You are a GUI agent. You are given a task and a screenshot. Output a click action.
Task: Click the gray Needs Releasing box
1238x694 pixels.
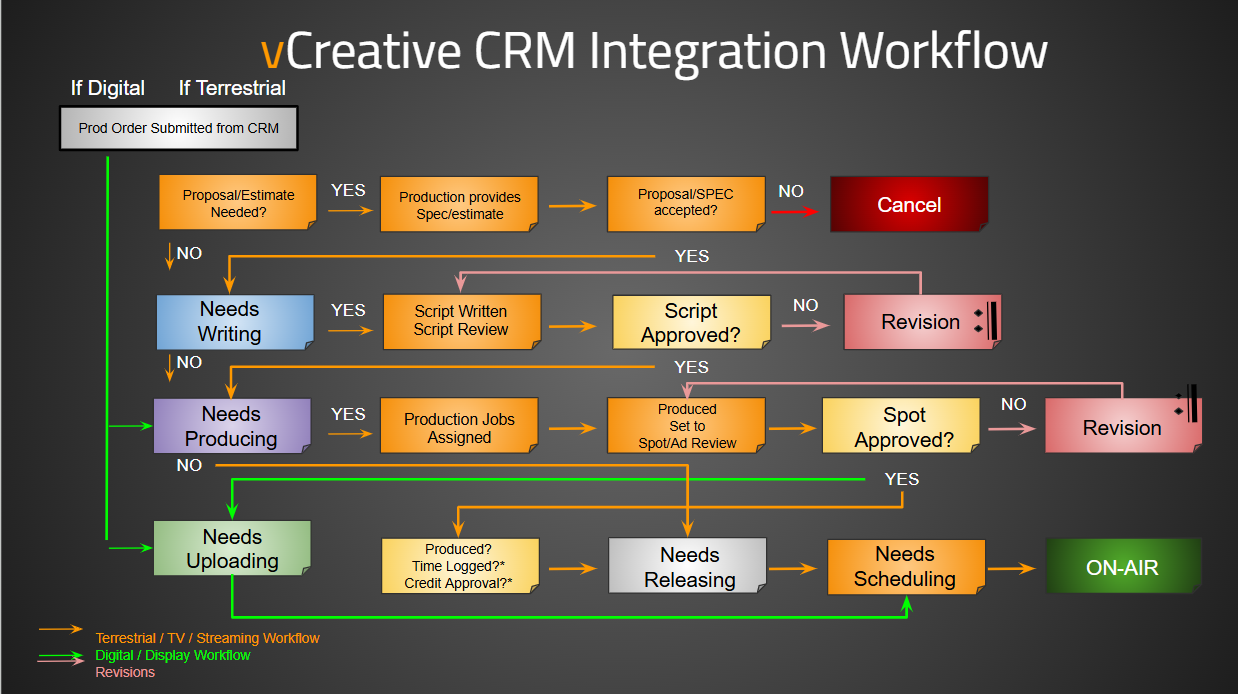click(687, 566)
